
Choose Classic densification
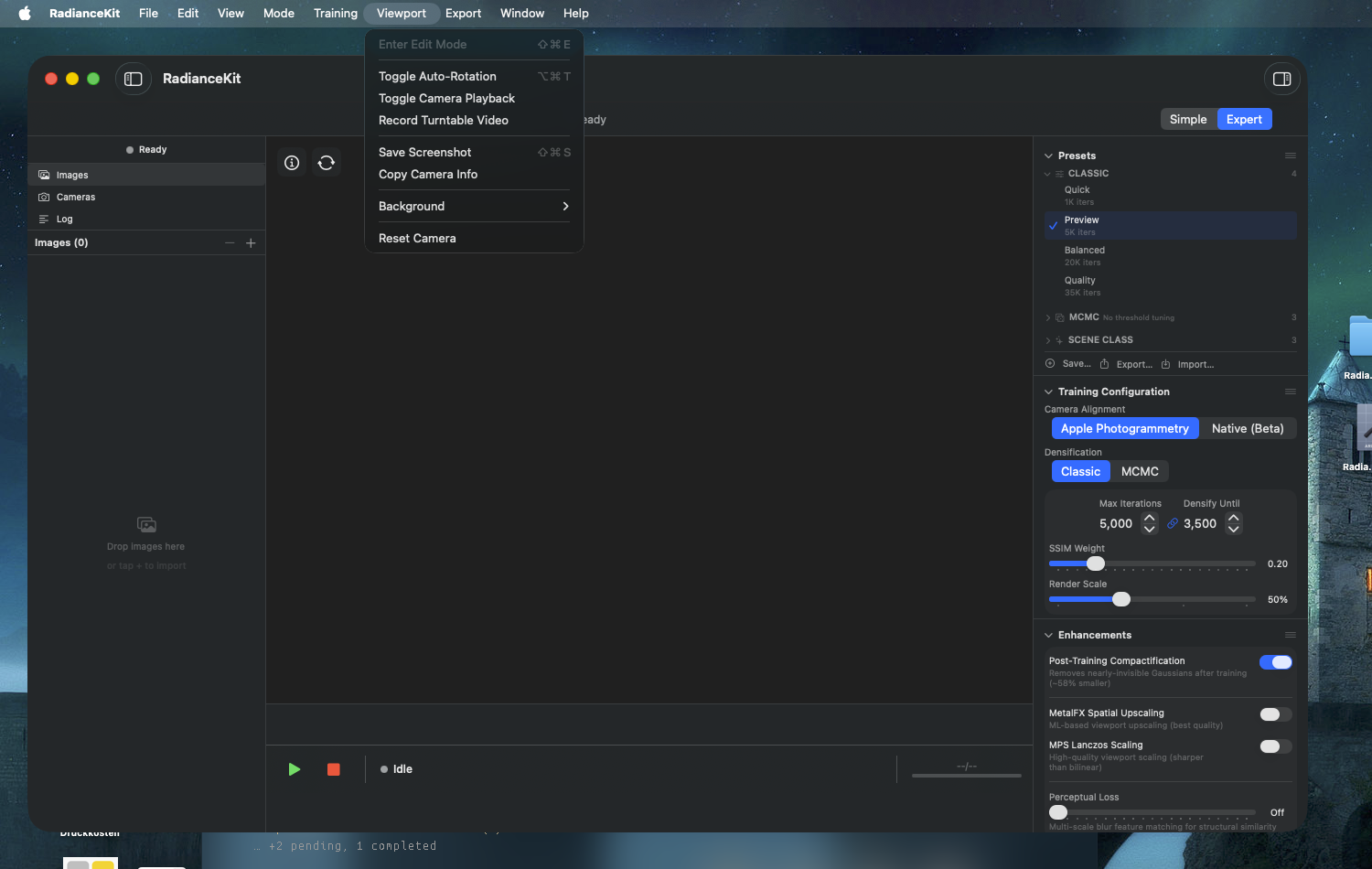click(1080, 471)
